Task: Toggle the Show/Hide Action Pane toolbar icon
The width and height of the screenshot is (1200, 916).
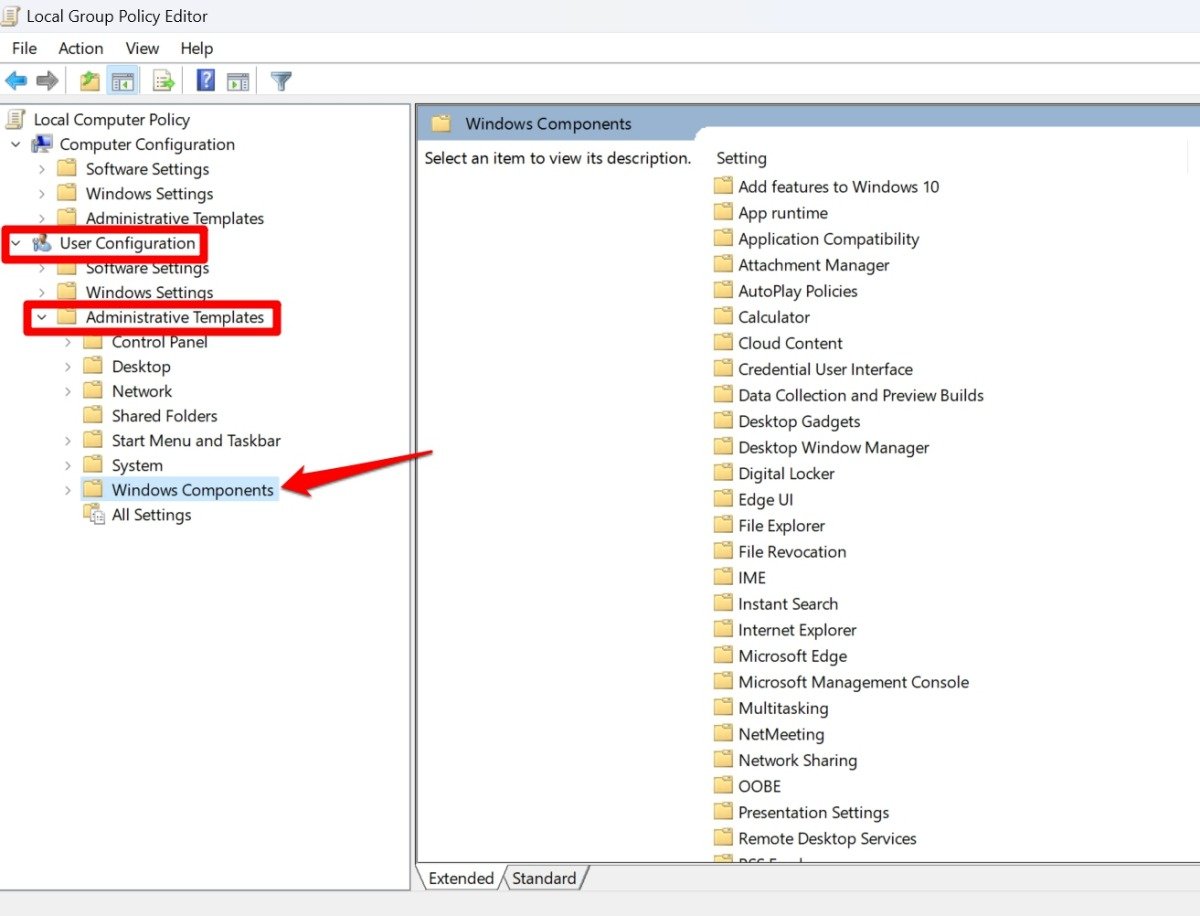Action: [x=237, y=81]
